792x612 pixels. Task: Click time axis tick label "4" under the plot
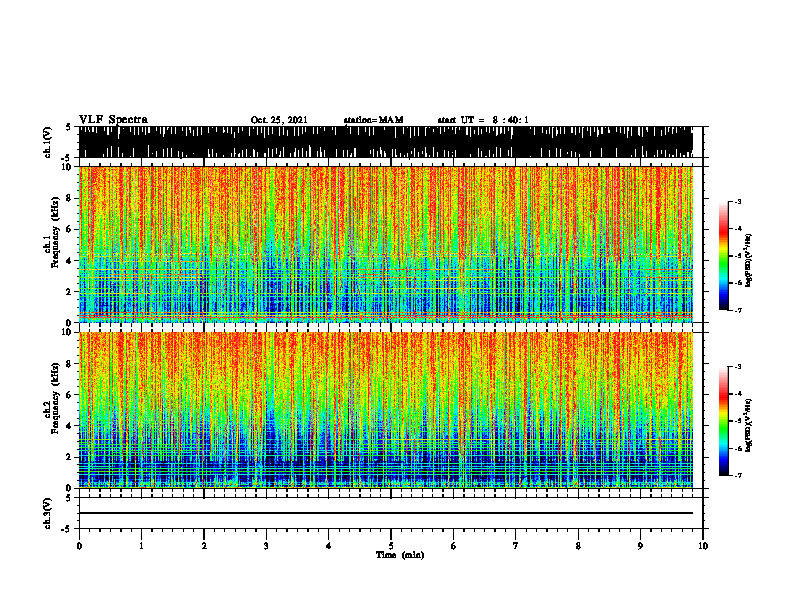(x=328, y=546)
